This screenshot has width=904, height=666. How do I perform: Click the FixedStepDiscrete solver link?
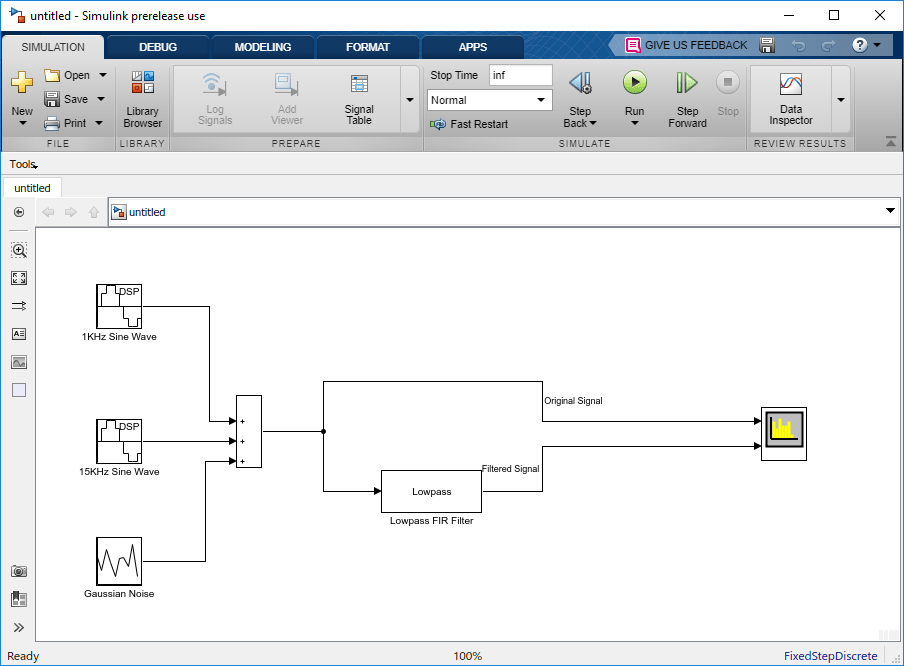[830, 656]
